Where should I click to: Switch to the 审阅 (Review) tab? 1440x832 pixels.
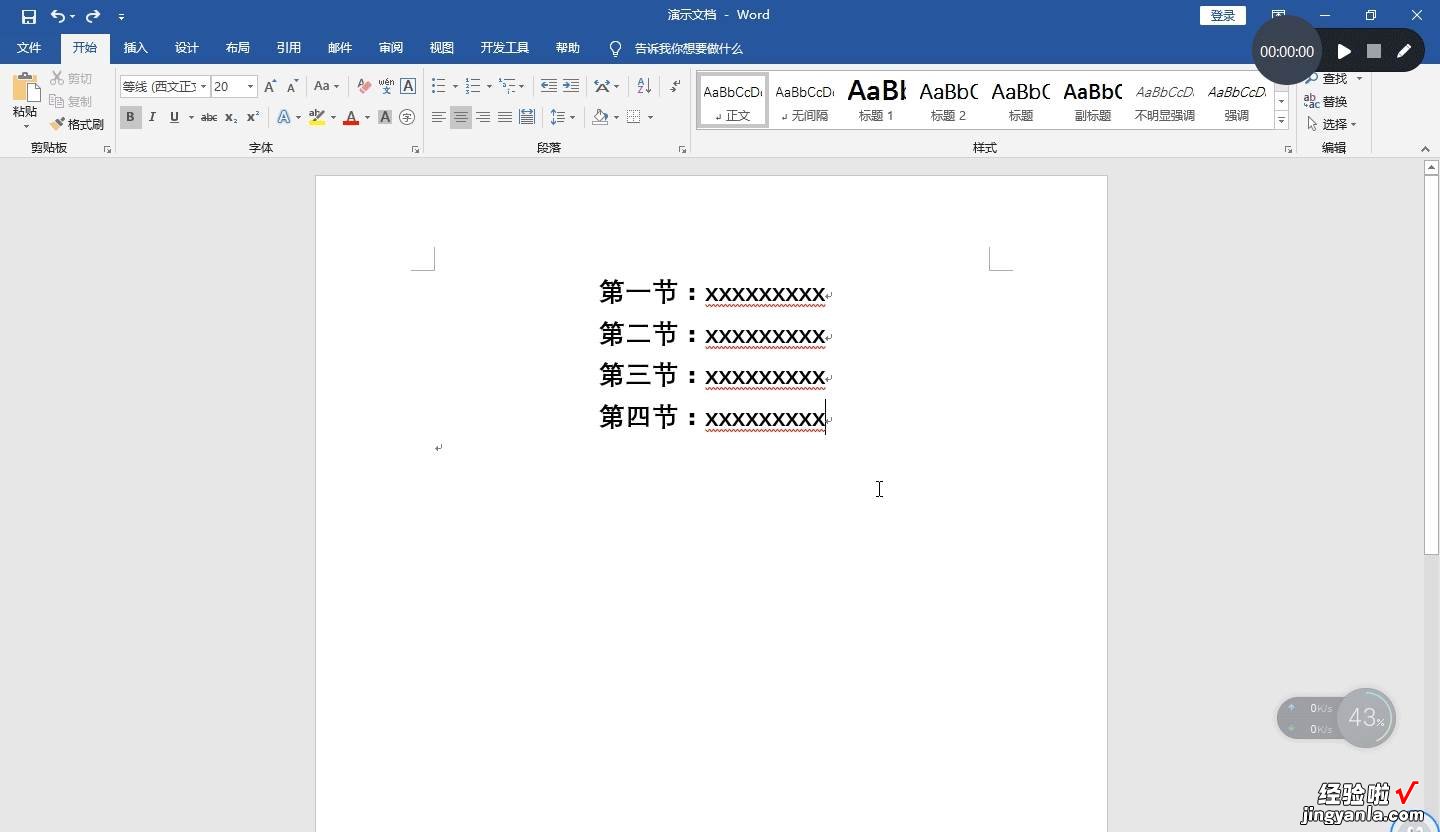click(x=390, y=48)
